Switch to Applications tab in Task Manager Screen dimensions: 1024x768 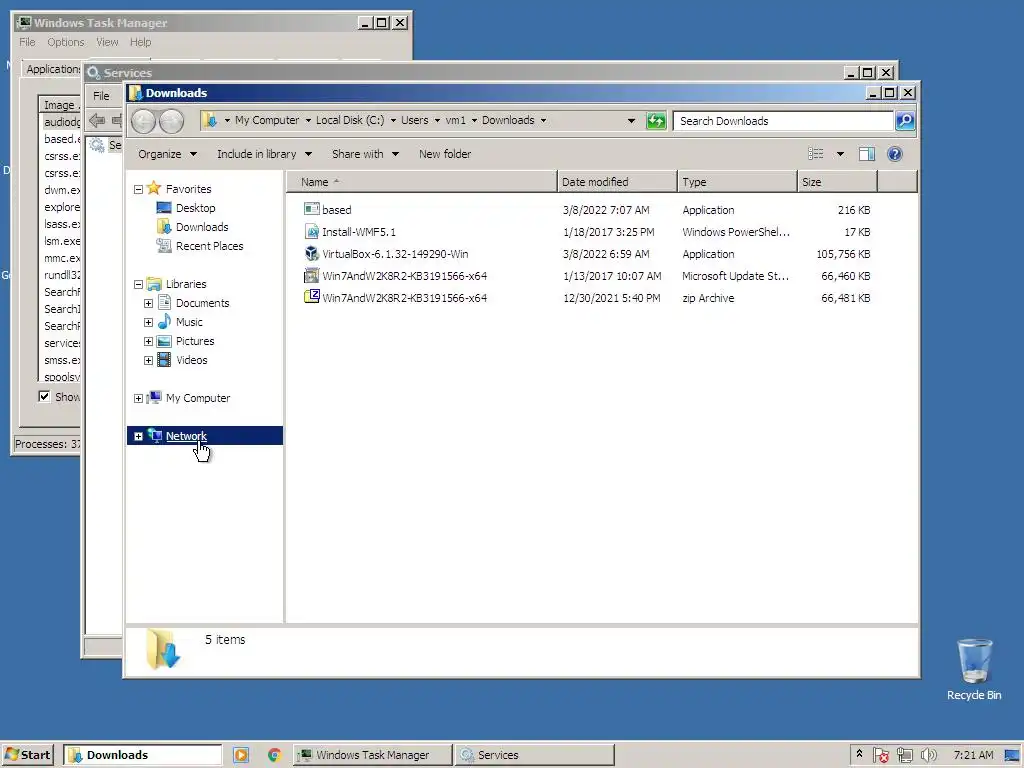pos(52,69)
